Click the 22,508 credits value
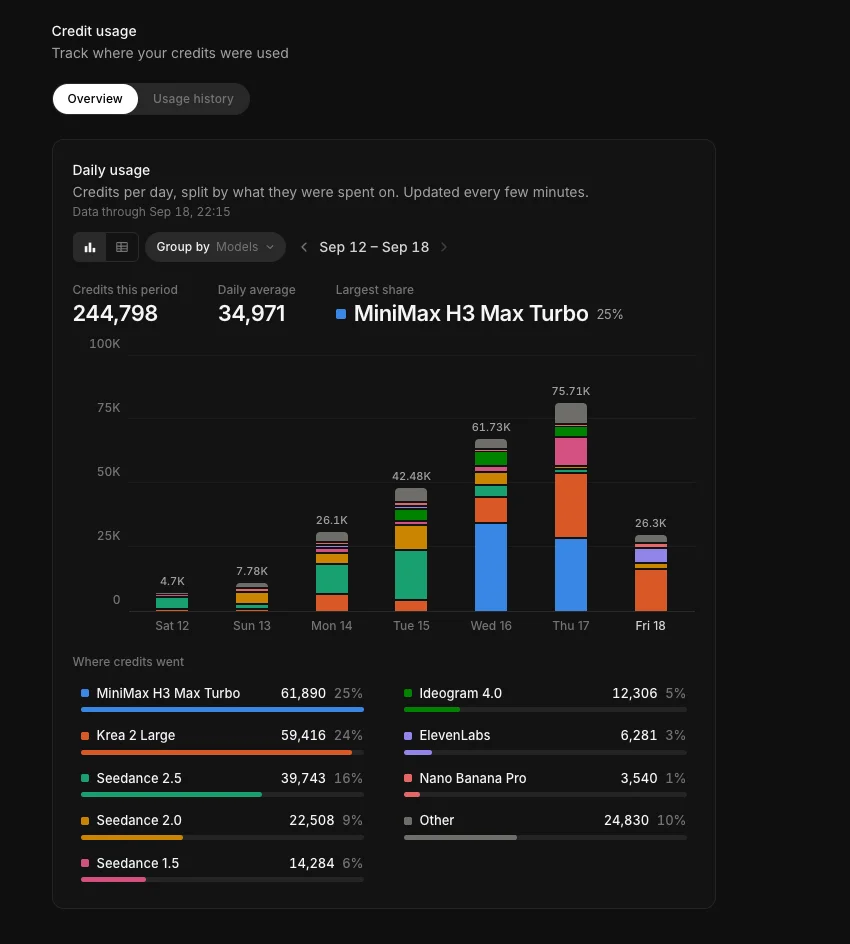Image resolution: width=850 pixels, height=944 pixels. pyautogui.click(x=312, y=821)
